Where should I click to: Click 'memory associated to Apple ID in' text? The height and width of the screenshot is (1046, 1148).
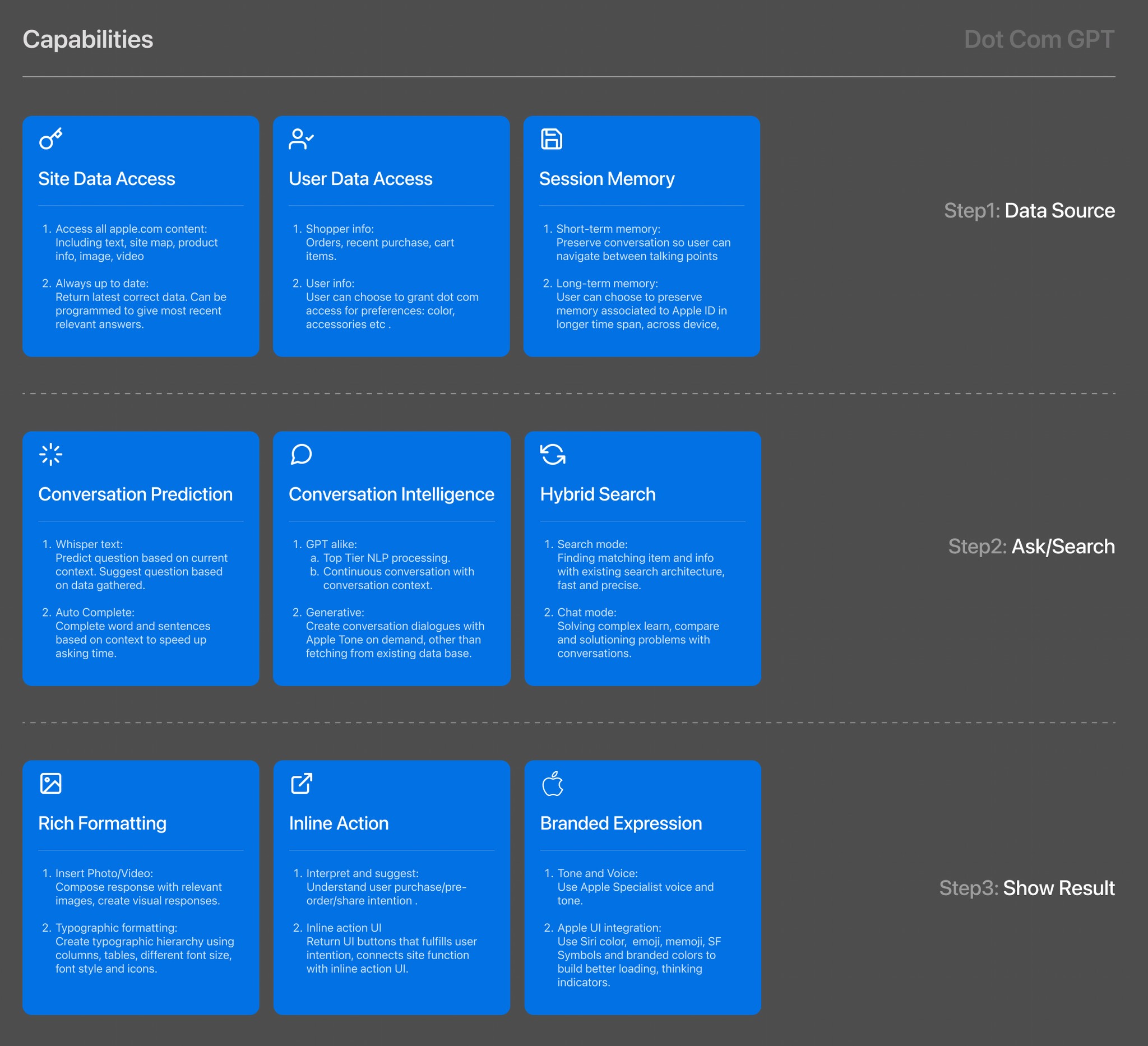tap(642, 311)
